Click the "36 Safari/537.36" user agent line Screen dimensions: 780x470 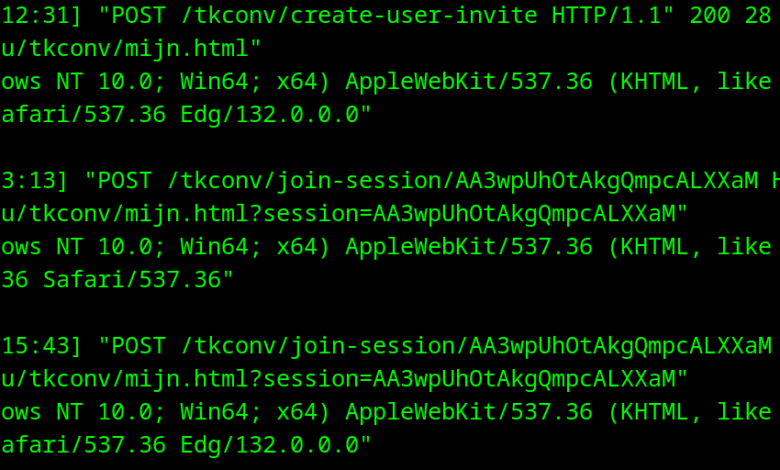coord(117,280)
